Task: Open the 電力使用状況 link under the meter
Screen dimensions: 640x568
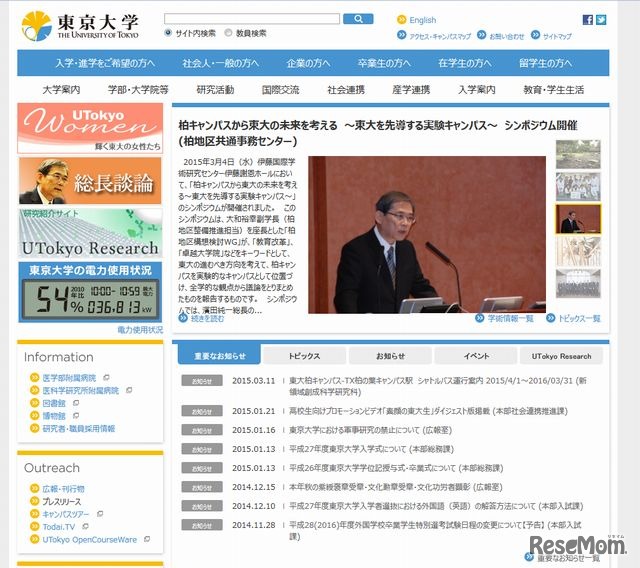Action: pos(140,329)
